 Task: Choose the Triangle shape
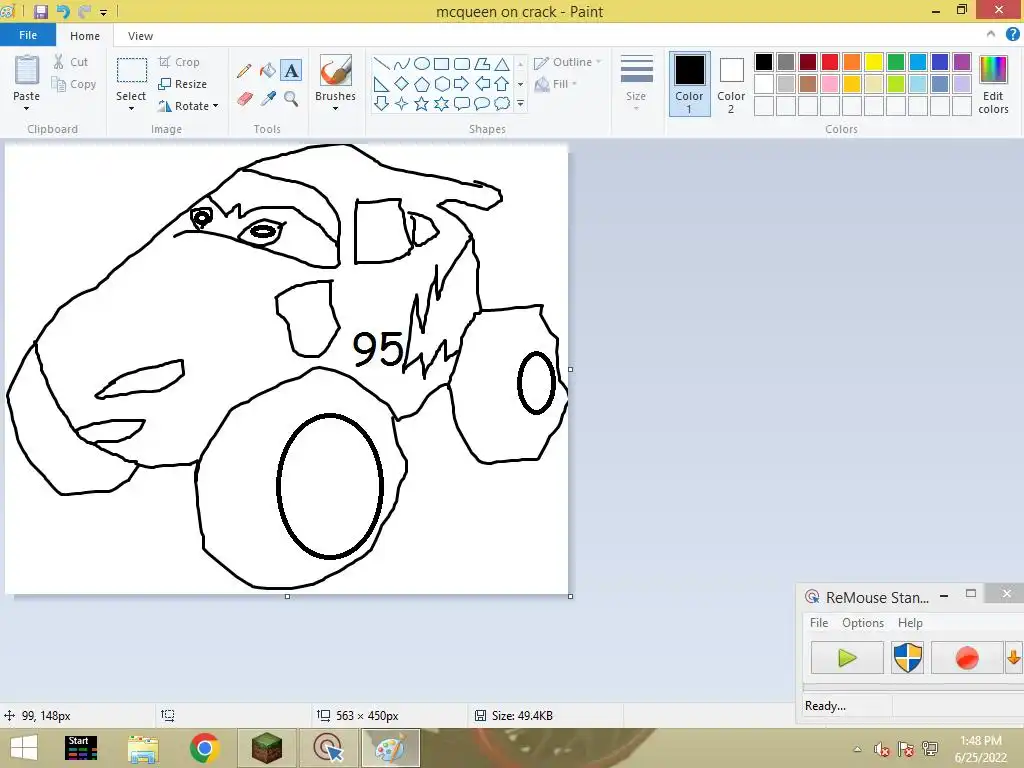tap(502, 63)
